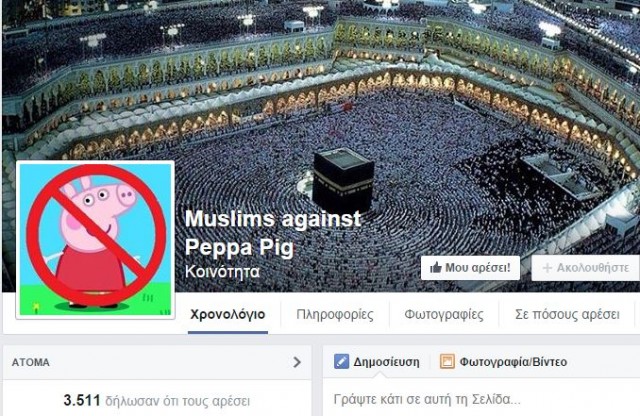Like the page with Μου αρέσει!
Image resolution: width=640 pixels, height=416 pixels.
(470, 268)
